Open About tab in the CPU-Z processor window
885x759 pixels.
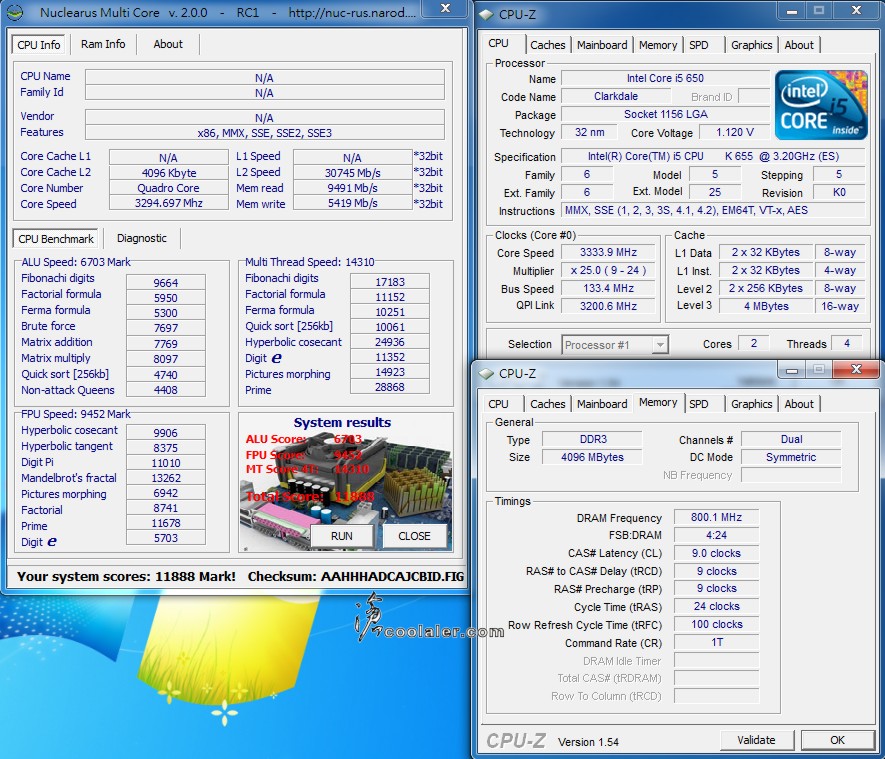(x=799, y=45)
